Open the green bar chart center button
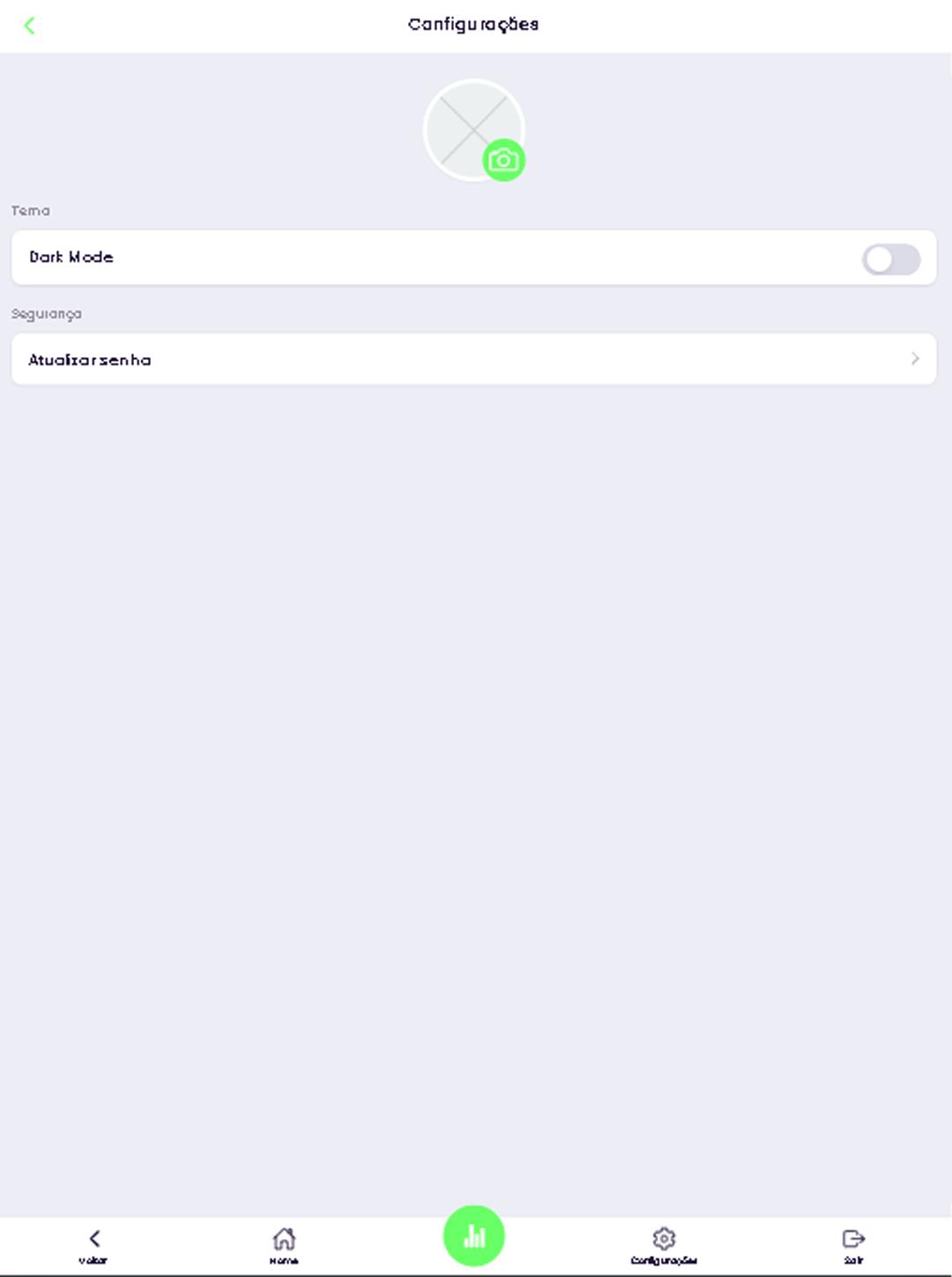Image resolution: width=952 pixels, height=1277 pixels. pos(474,1236)
